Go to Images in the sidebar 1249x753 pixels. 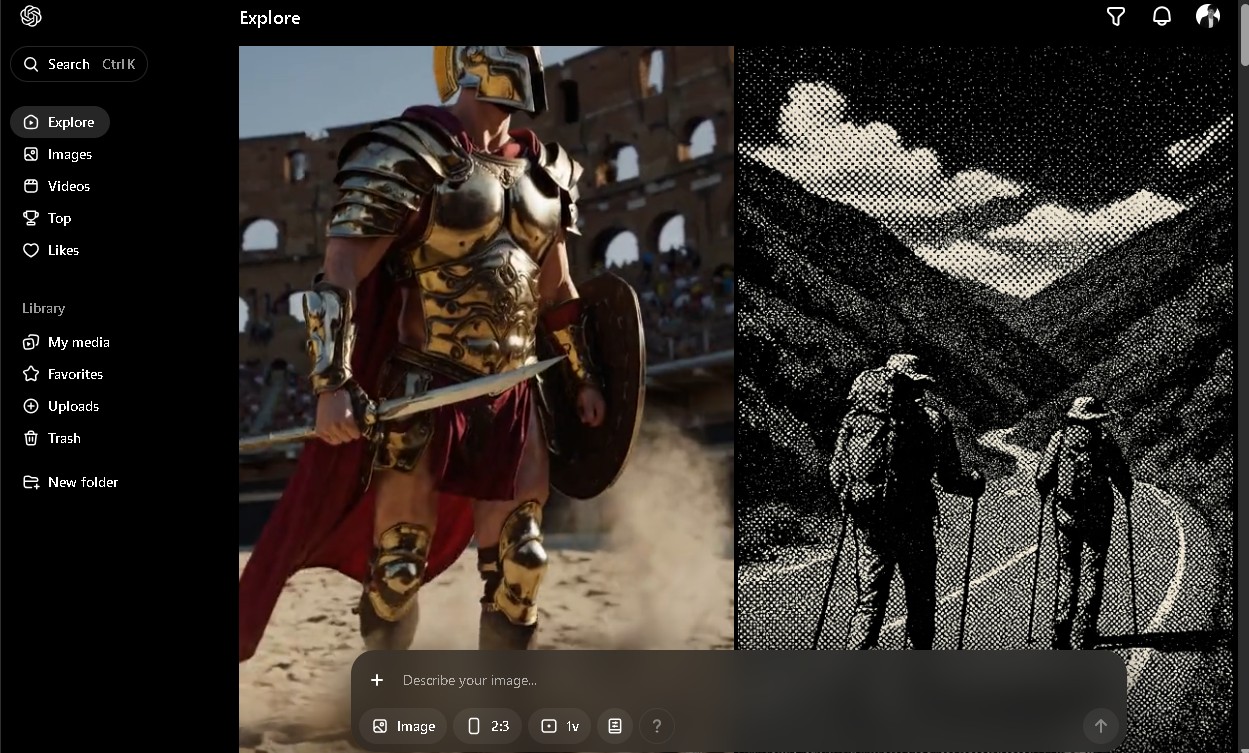[69, 154]
